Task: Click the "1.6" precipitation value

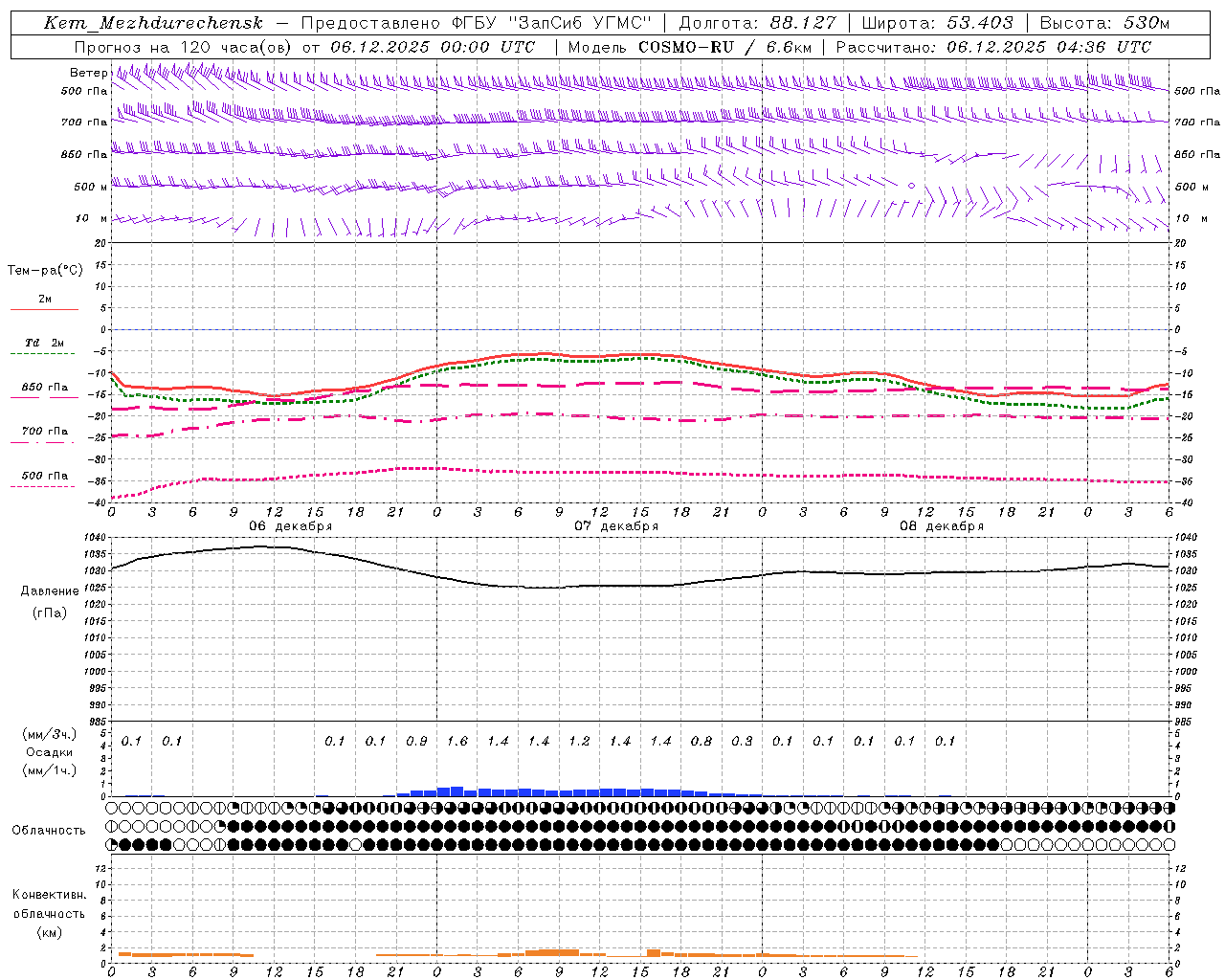Action: (x=457, y=742)
